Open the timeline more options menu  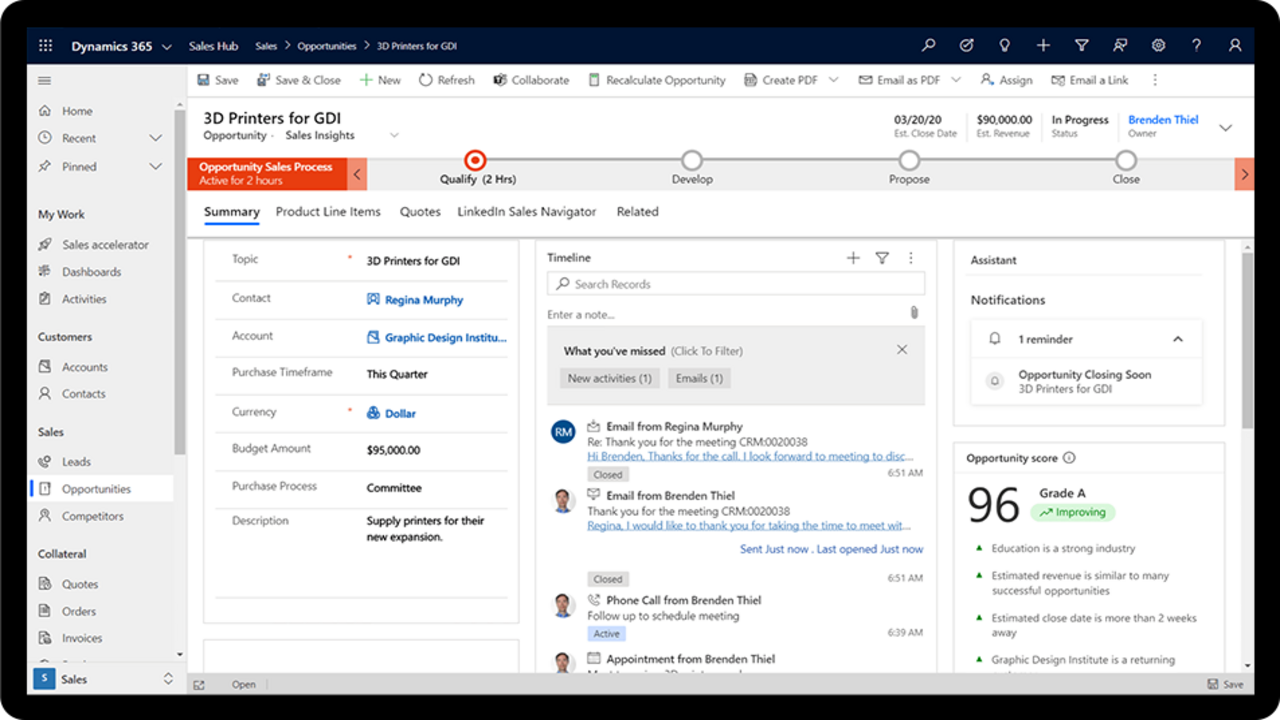[910, 258]
